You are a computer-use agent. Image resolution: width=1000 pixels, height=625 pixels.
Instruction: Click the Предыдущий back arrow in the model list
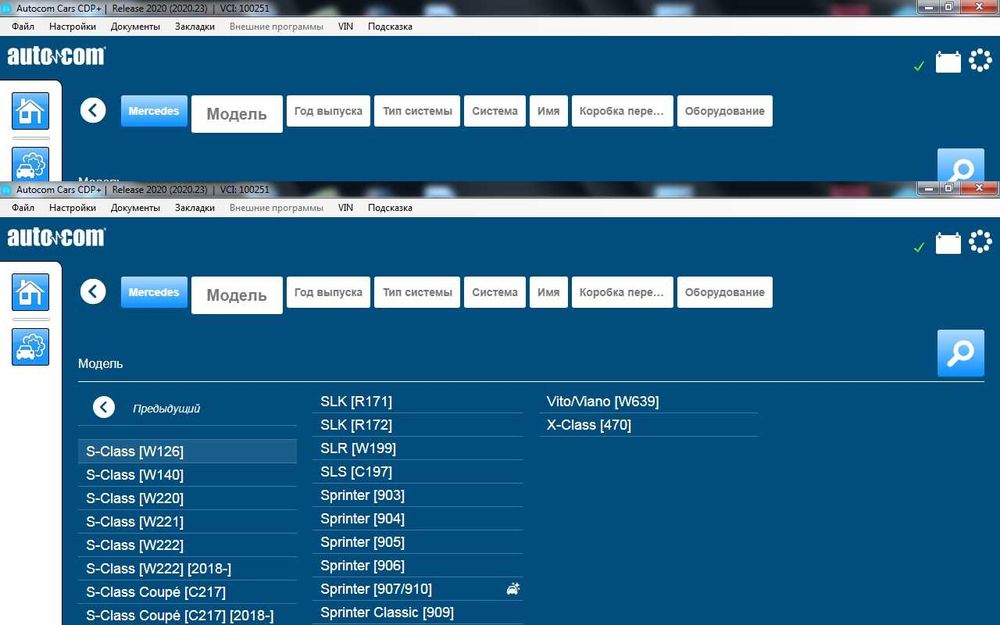[104, 407]
